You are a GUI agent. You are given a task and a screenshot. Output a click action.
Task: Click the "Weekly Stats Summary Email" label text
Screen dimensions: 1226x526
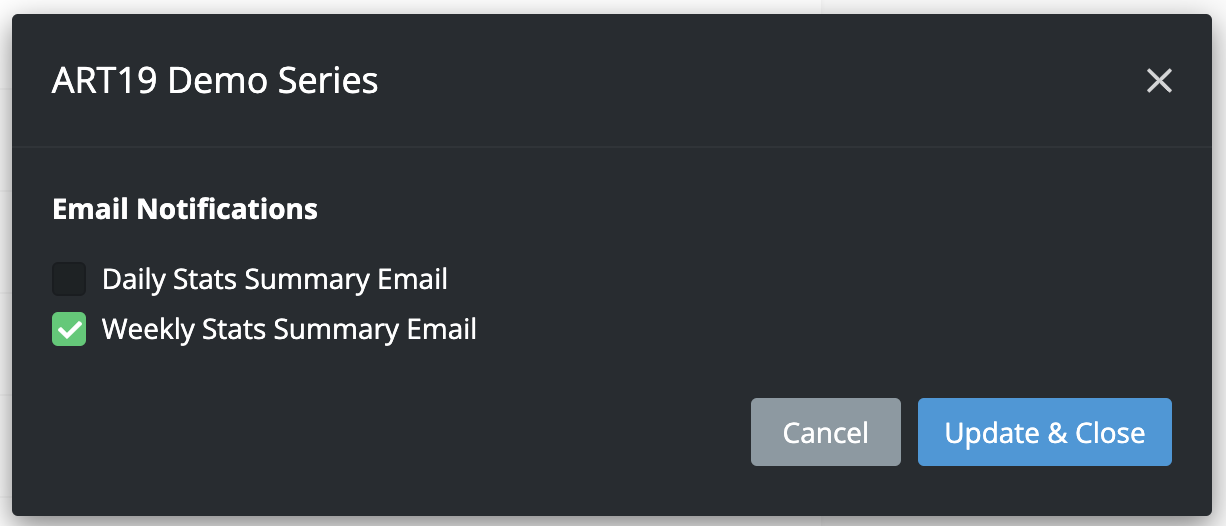click(289, 329)
